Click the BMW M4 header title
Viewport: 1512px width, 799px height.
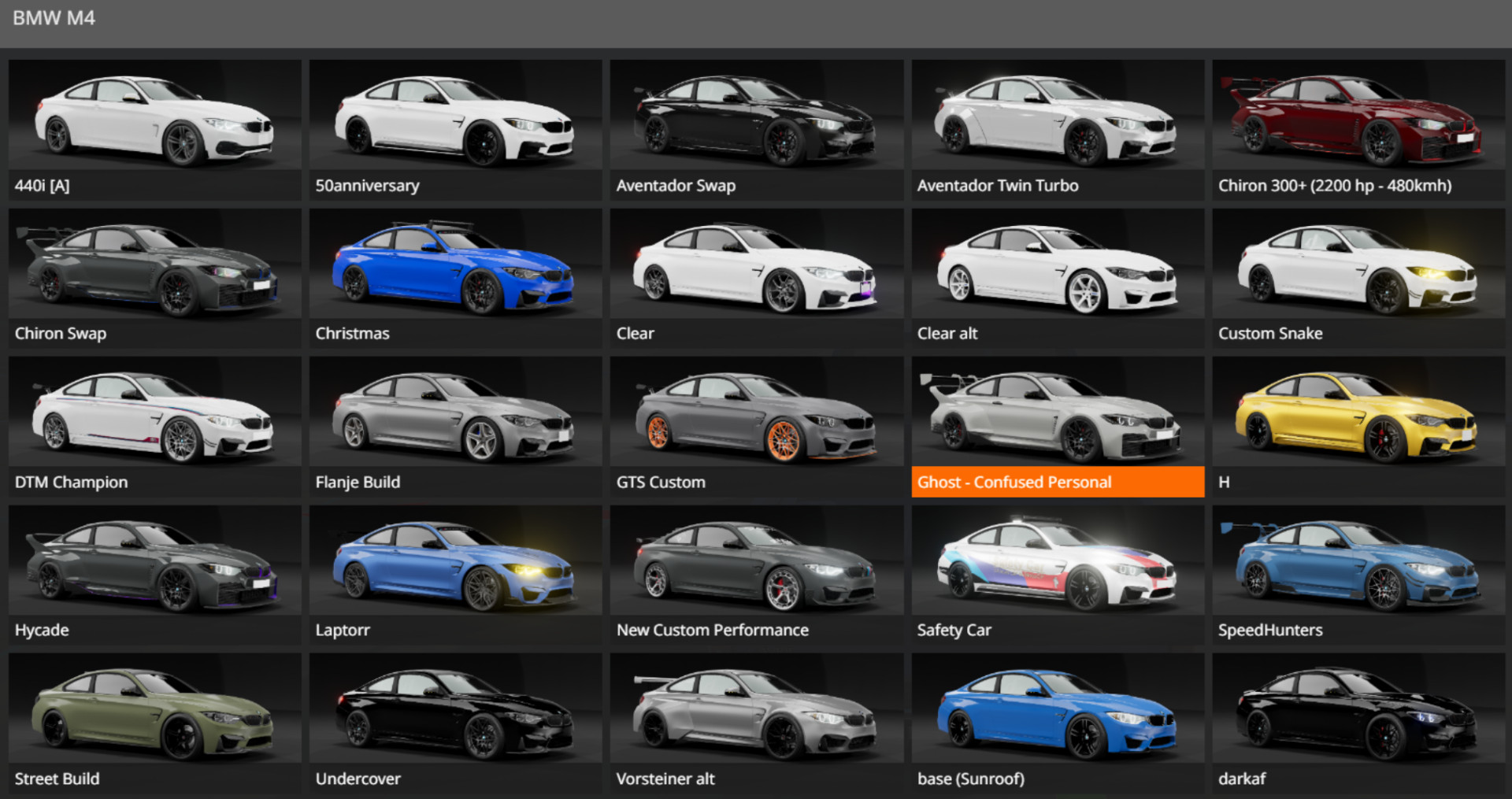coord(54,18)
